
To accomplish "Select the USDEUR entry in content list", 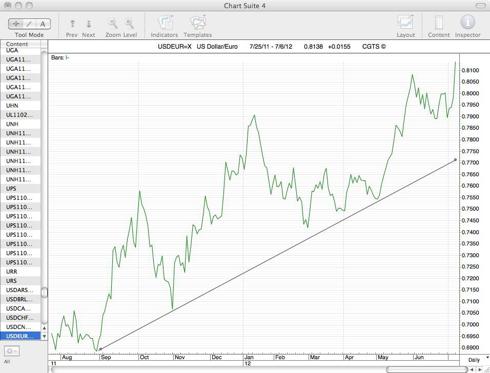I will pos(20,336).
